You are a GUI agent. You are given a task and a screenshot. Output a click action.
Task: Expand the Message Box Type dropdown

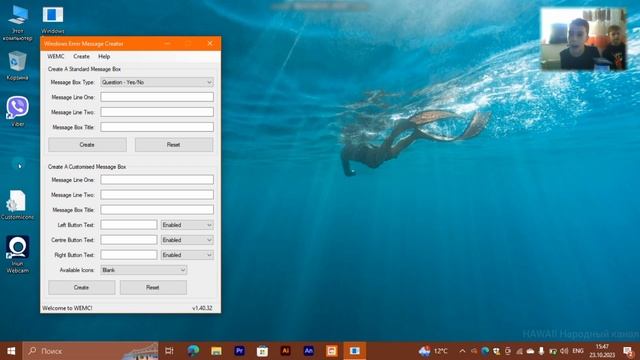157,82
